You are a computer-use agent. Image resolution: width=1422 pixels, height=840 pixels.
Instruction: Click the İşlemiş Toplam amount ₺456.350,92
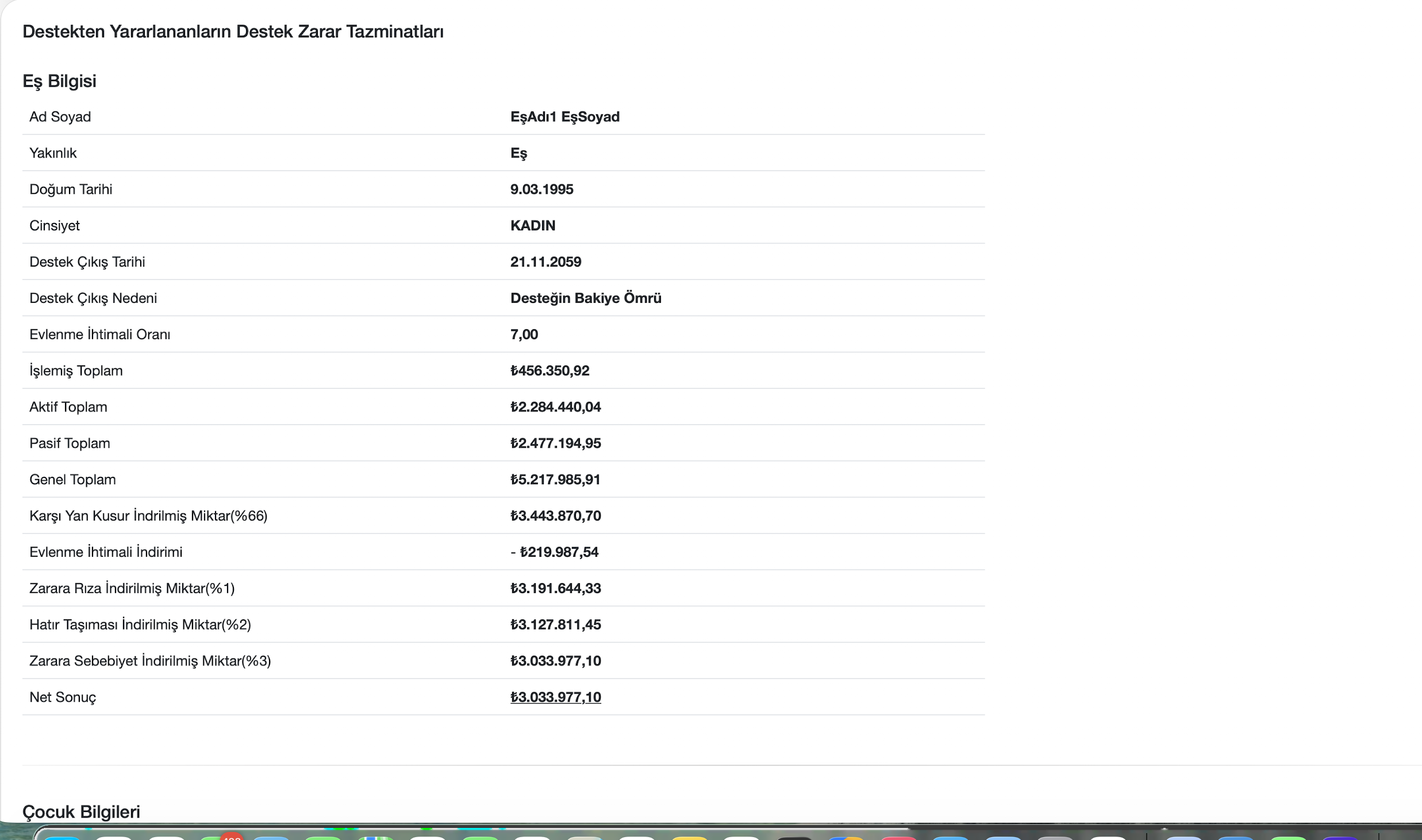[549, 371]
